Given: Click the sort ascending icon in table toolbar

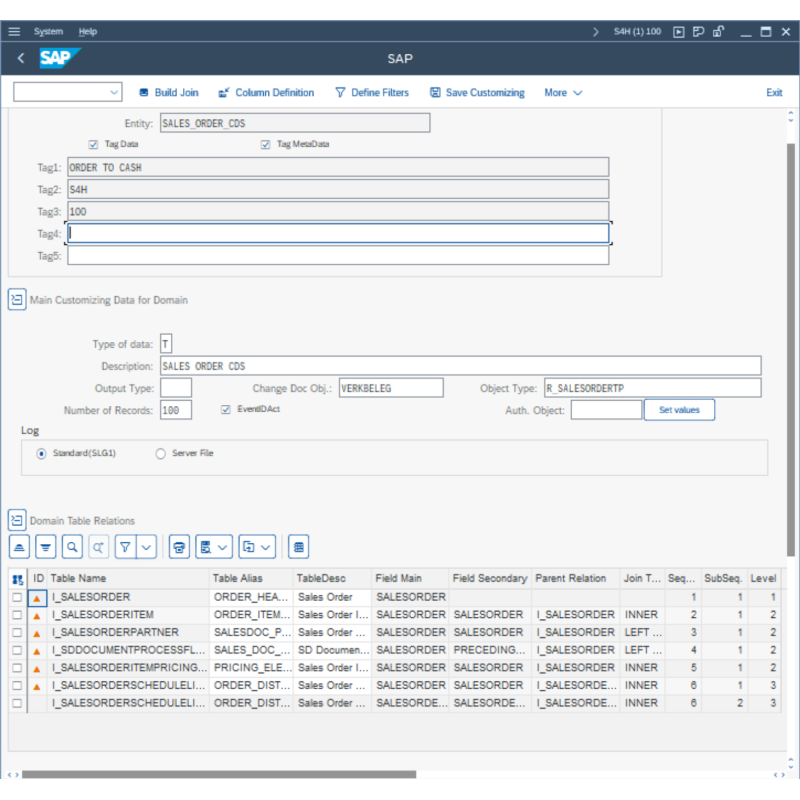Looking at the screenshot, I should [x=20, y=547].
